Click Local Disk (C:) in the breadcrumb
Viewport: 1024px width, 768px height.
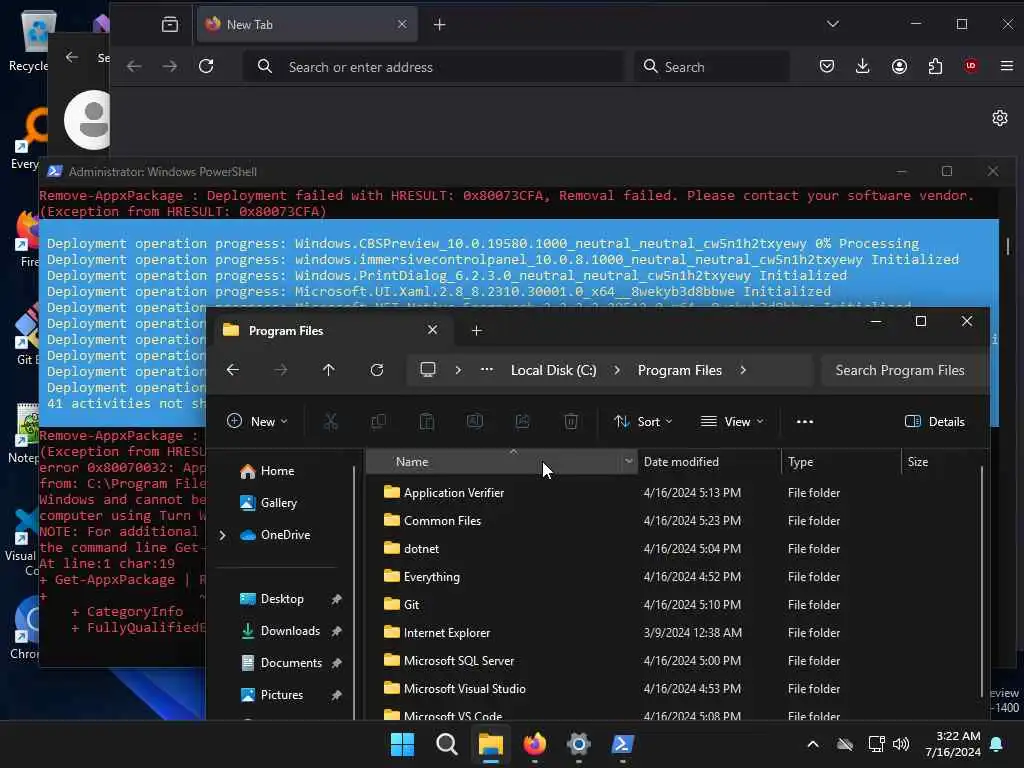(554, 370)
